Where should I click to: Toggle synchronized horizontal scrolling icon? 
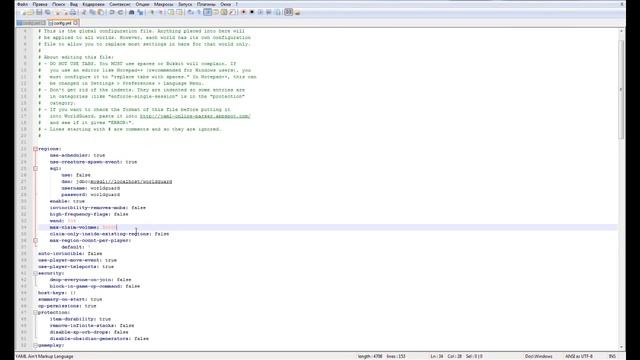pyautogui.click(x=179, y=12)
